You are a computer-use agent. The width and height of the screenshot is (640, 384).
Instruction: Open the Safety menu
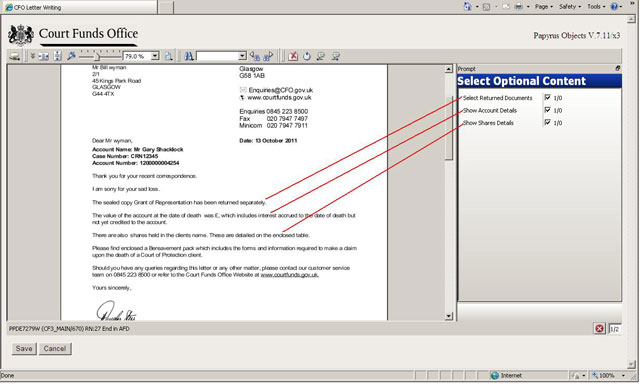click(570, 7)
